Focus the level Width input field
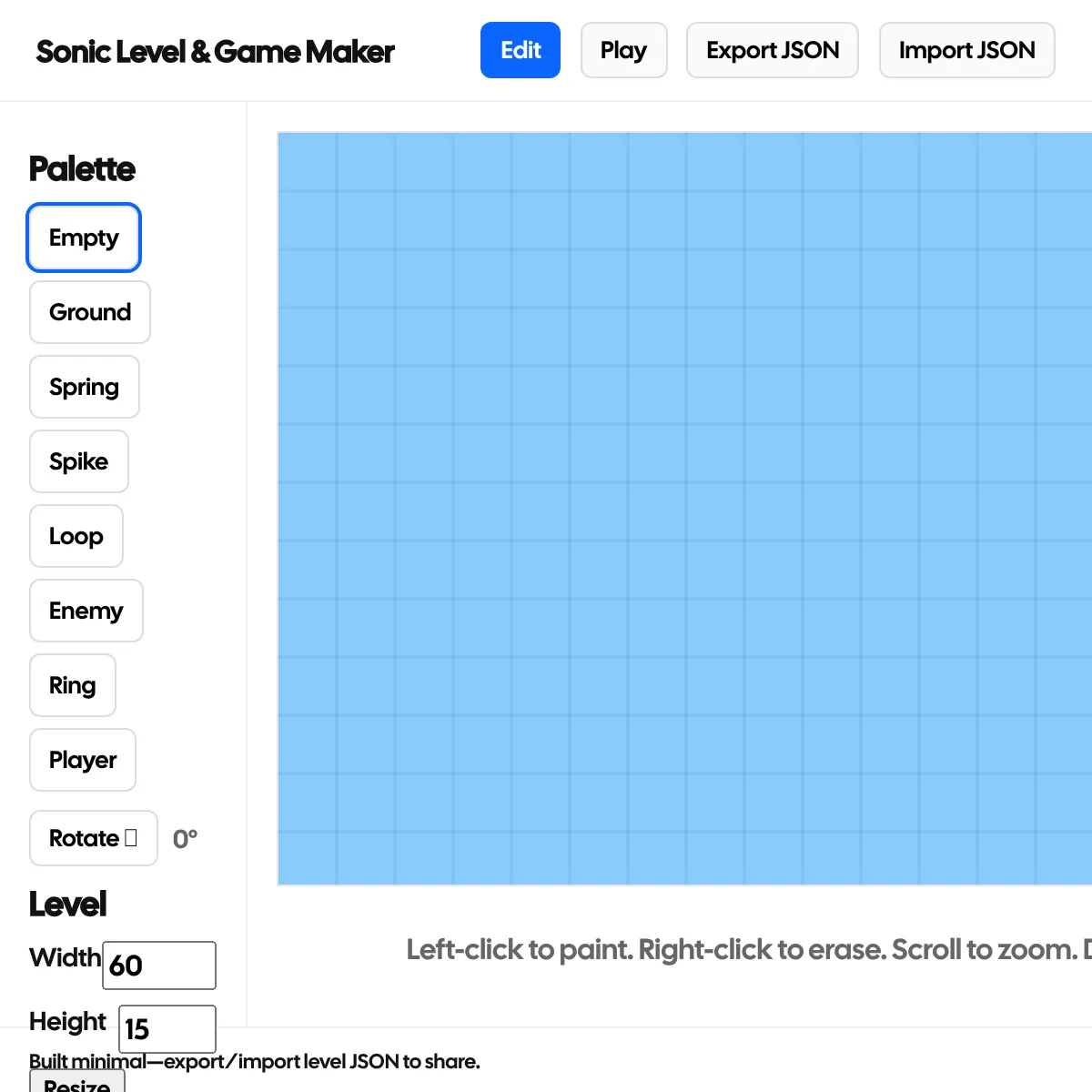1092x1092 pixels. click(159, 965)
